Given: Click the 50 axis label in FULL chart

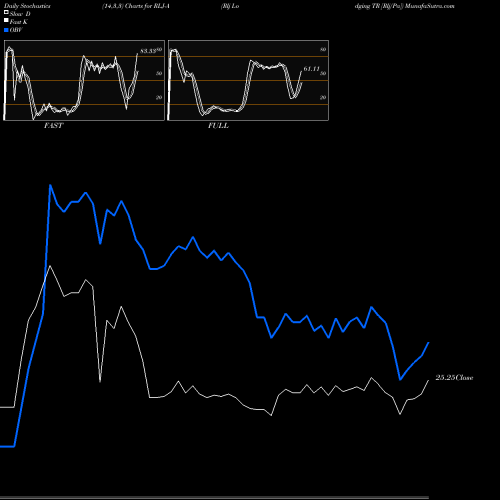Looking at the screenshot, I should tap(323, 73).
